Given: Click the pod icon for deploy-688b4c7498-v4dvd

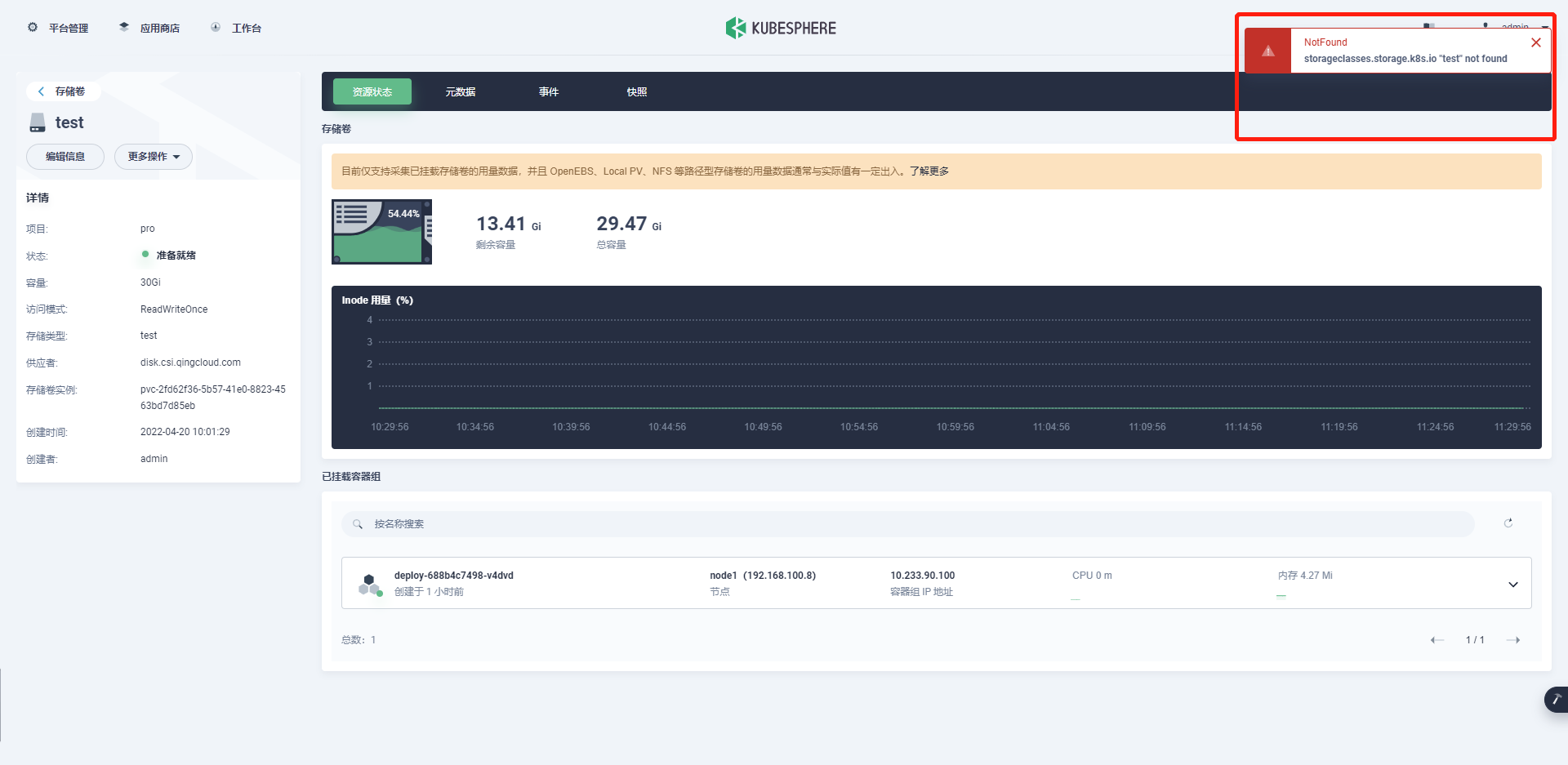Looking at the screenshot, I should [369, 583].
